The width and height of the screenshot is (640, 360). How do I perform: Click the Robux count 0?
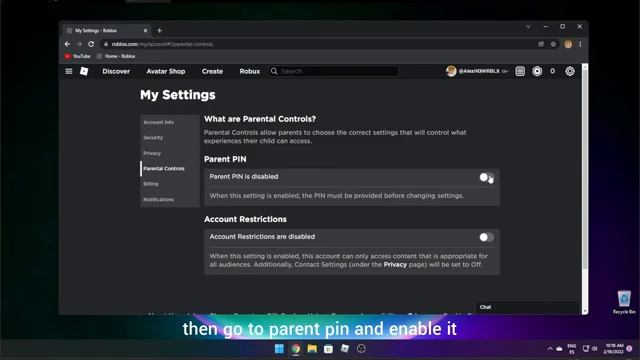[552, 71]
